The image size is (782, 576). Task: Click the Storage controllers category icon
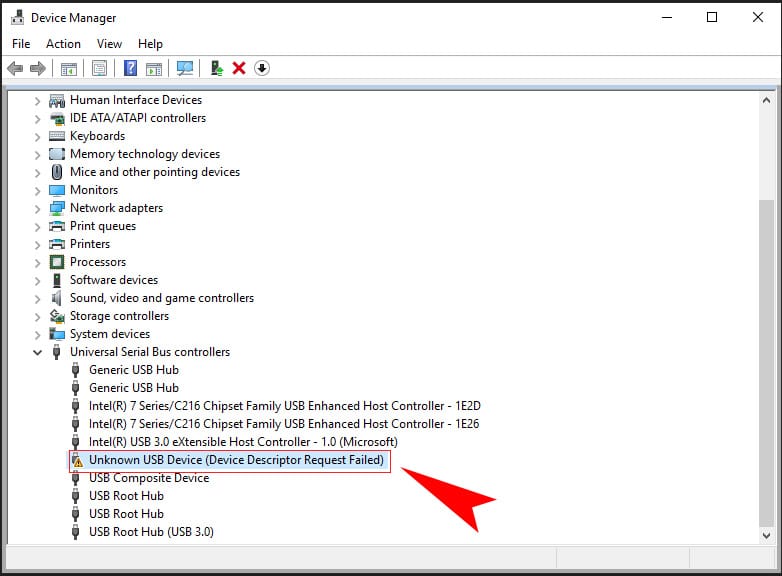point(57,316)
